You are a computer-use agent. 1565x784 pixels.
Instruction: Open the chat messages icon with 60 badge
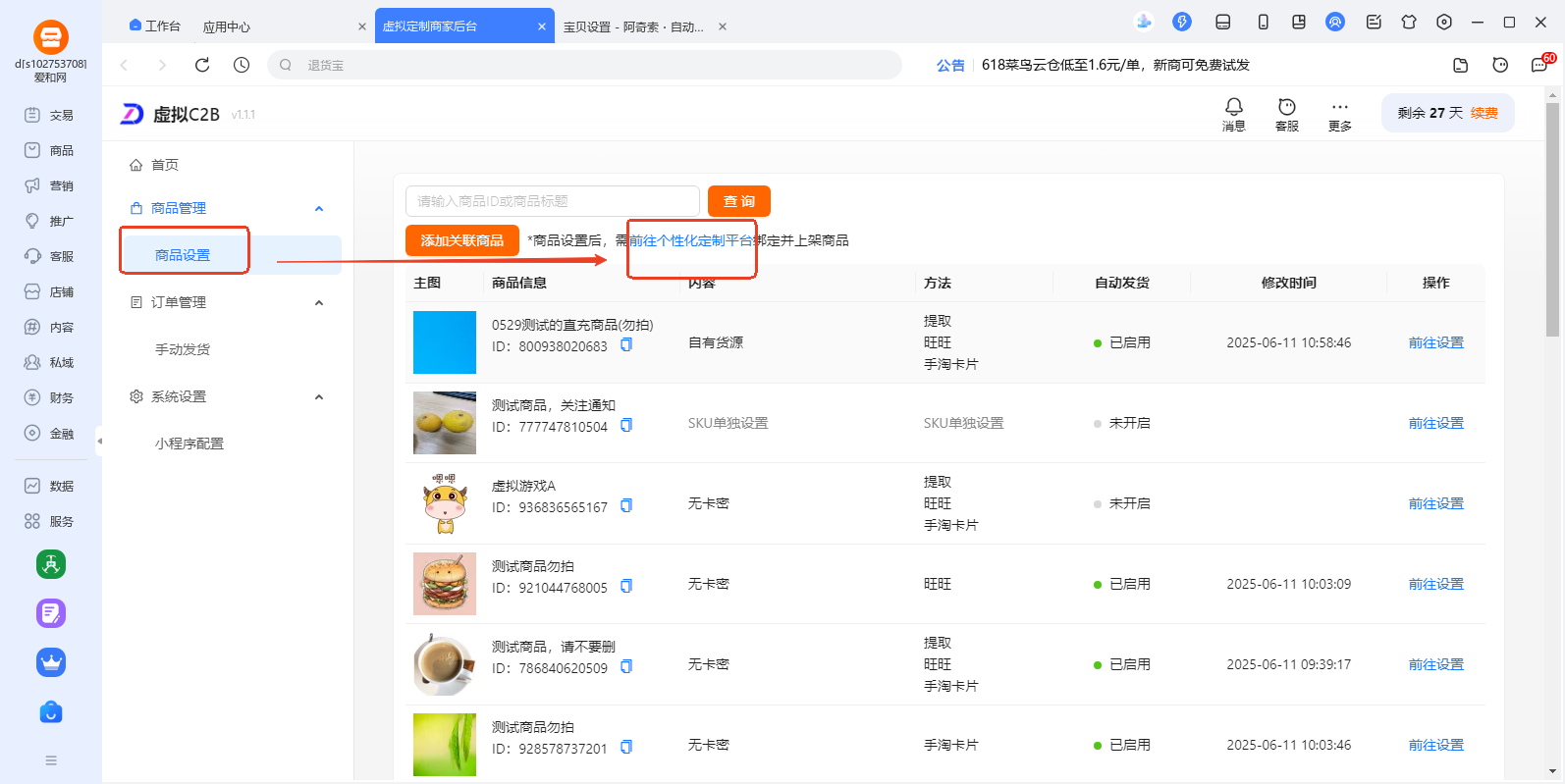point(1539,65)
